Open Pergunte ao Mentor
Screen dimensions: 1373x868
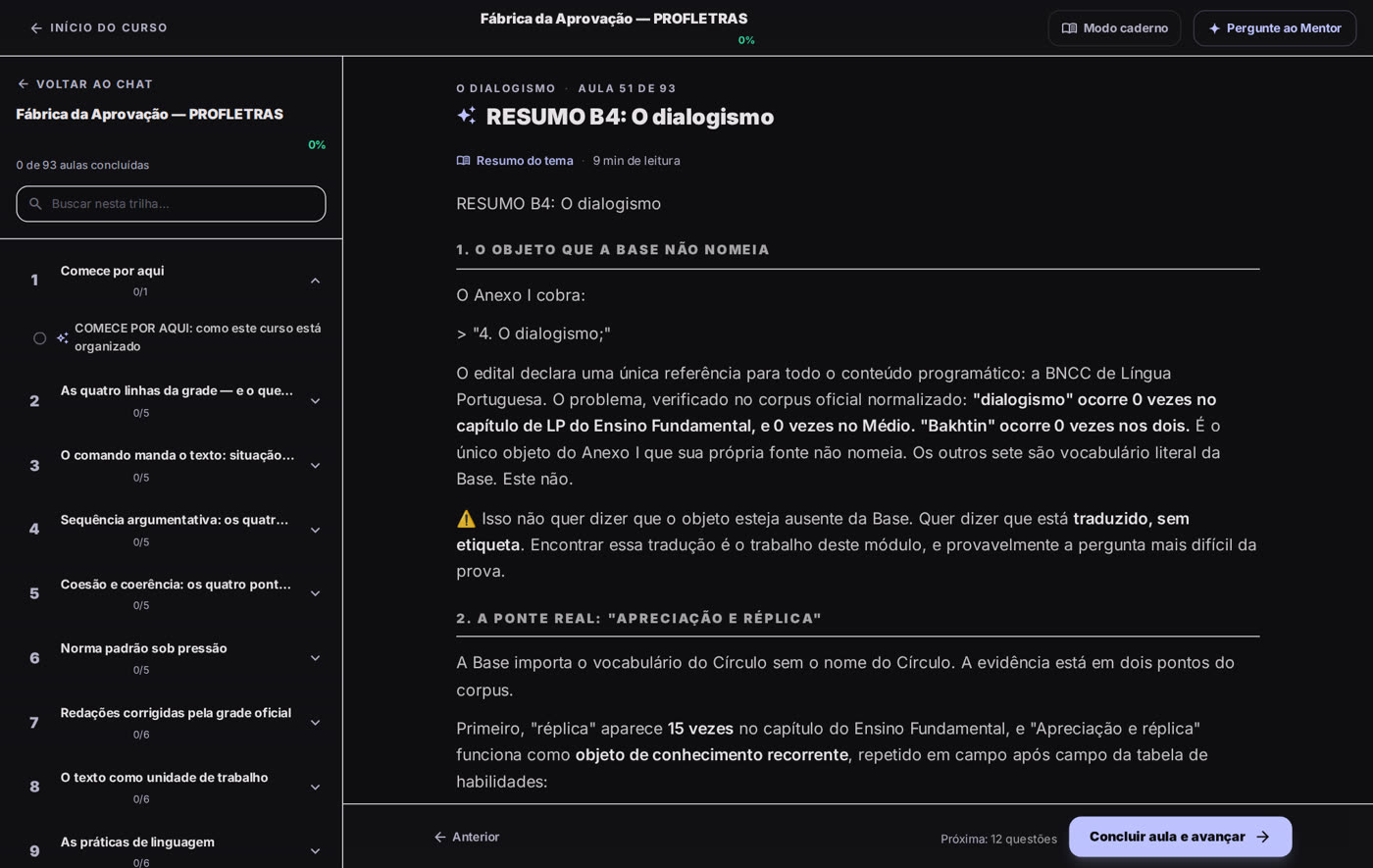point(1275,28)
